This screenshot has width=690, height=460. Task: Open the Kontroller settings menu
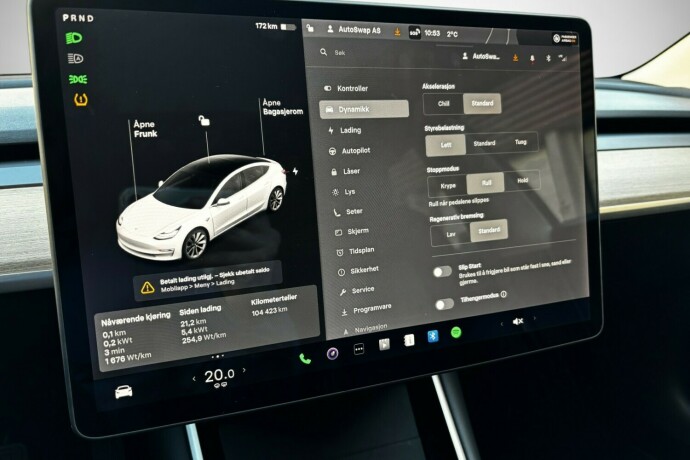[x=346, y=88]
